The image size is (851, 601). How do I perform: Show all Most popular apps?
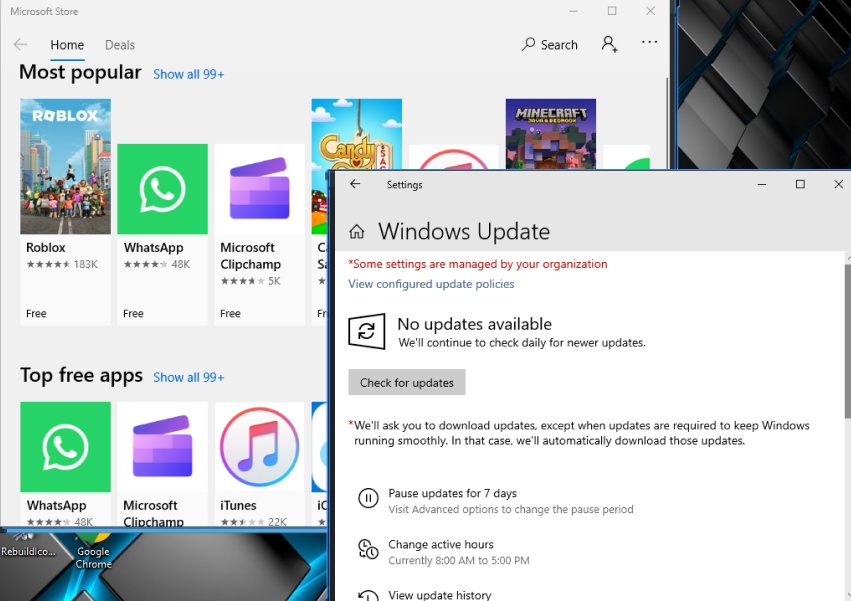188,74
